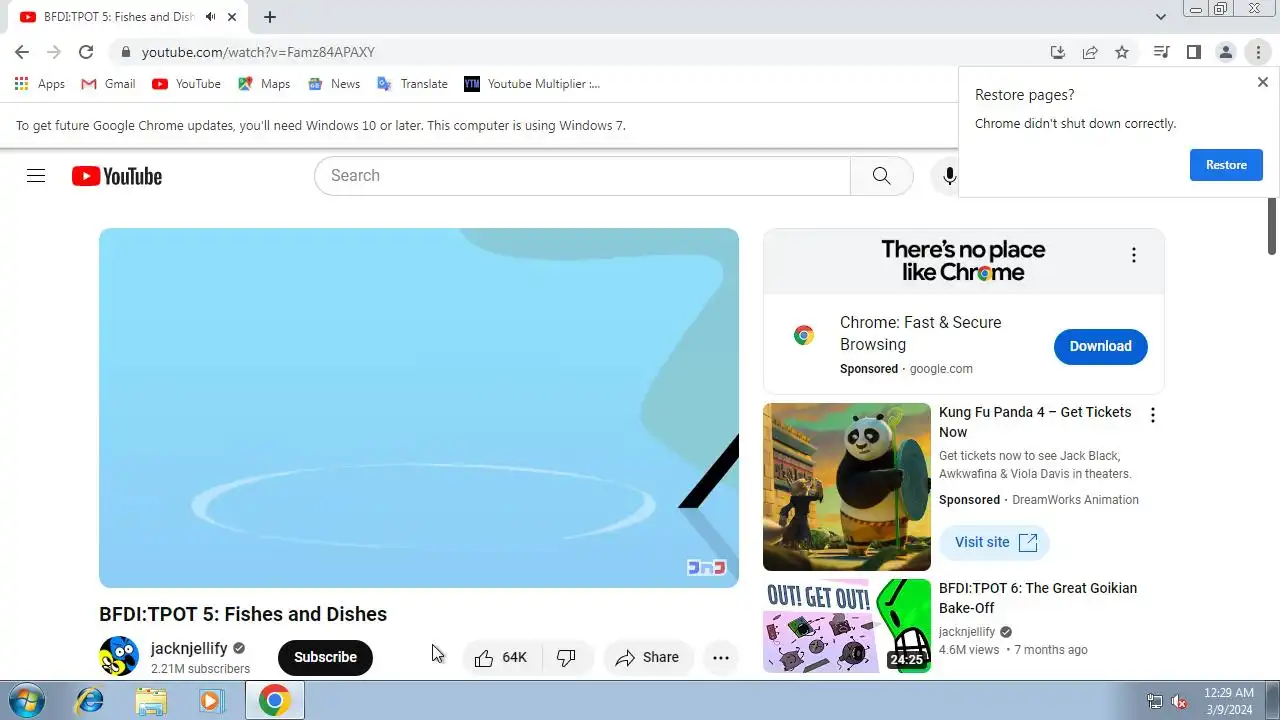The height and width of the screenshot is (720, 1280).
Task: Open Kung Fu Panda 4 – Get Tickets title
Action: tap(1035, 422)
